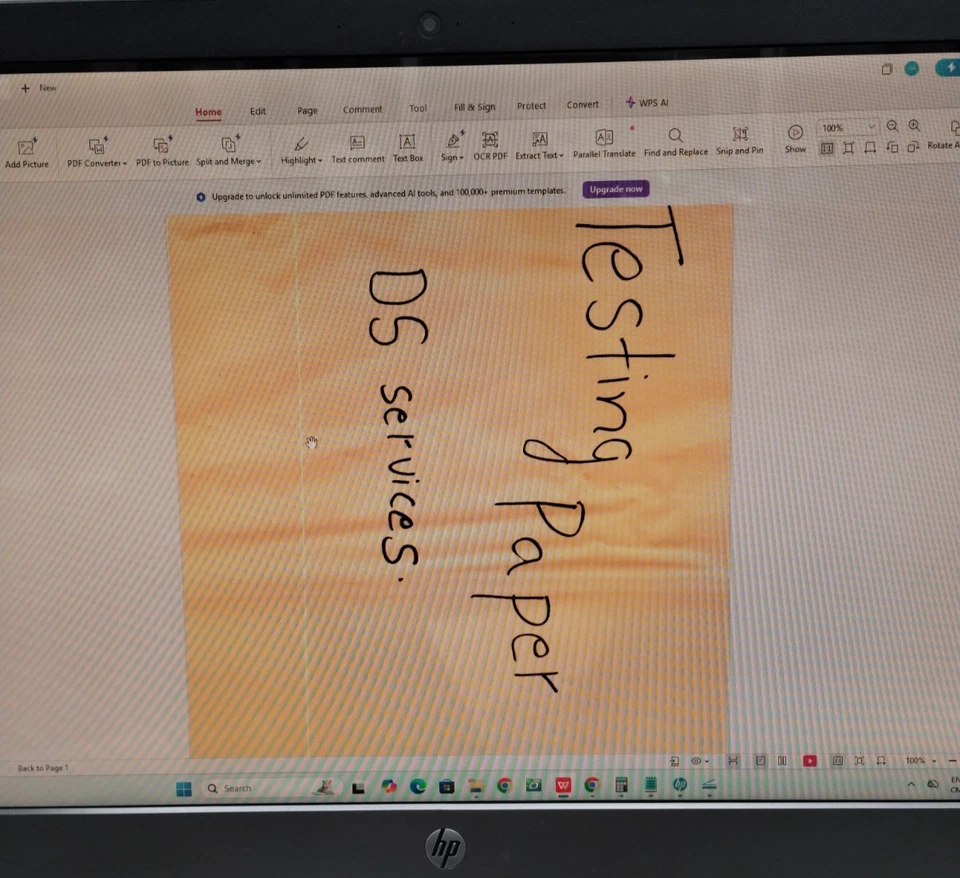Click the Back to Page 1 link
This screenshot has height=878, width=960.
43,768
